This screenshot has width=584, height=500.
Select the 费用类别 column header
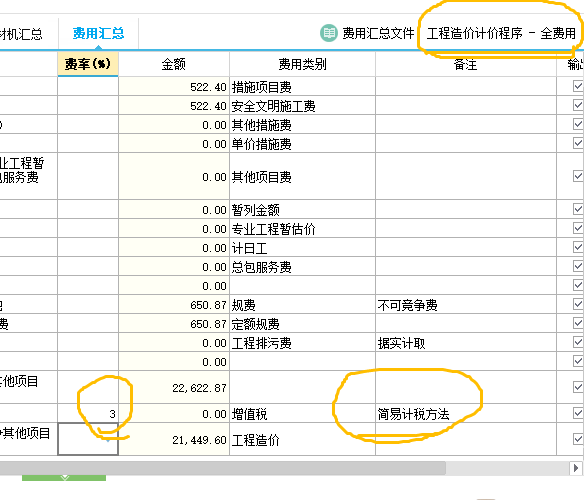tap(302, 64)
